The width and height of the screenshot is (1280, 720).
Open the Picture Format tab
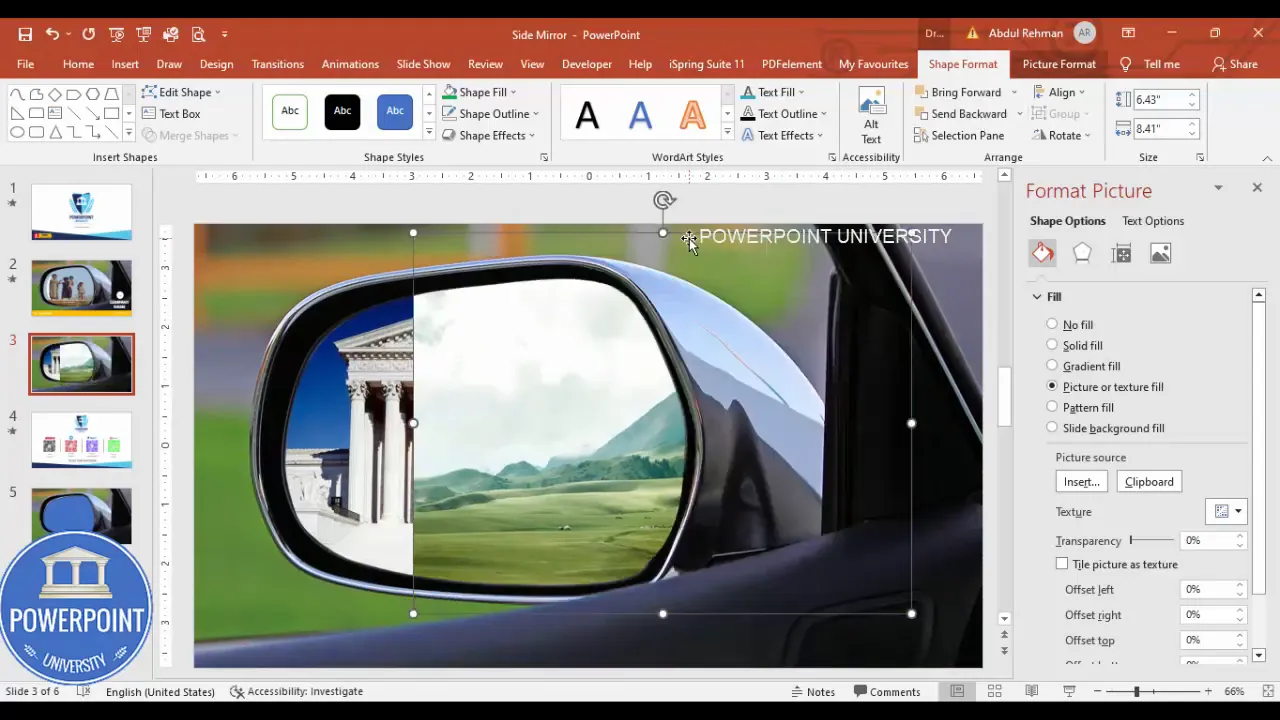click(1059, 64)
